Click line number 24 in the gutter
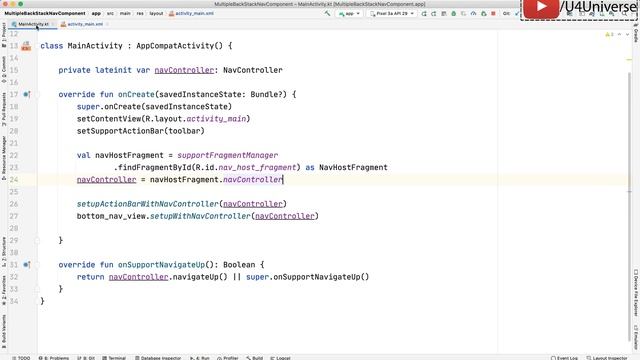 click(x=14, y=180)
